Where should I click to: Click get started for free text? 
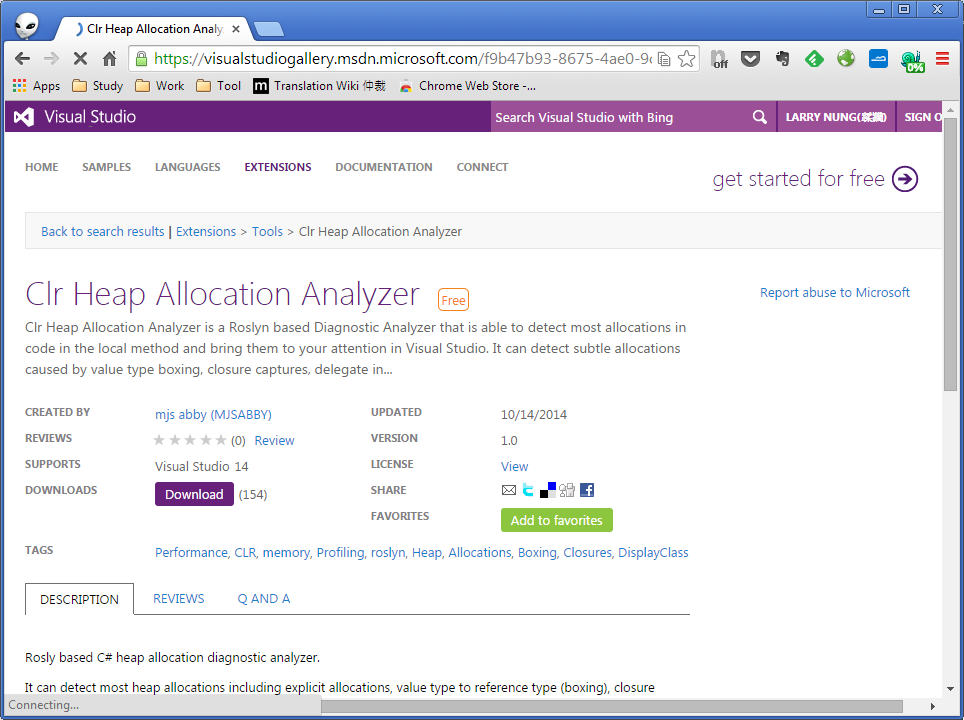click(799, 179)
